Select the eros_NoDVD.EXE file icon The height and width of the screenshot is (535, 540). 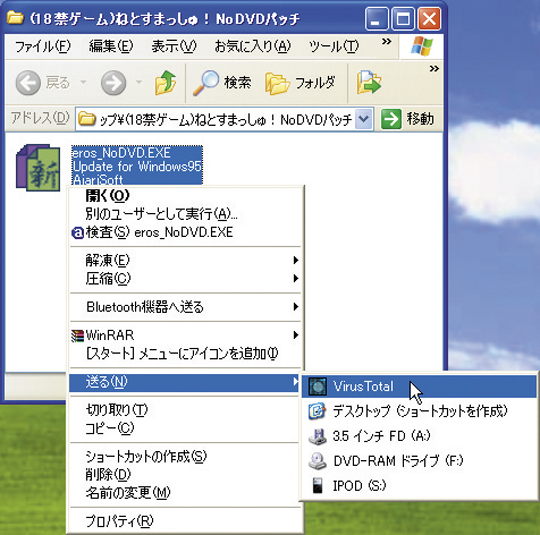[x=38, y=167]
